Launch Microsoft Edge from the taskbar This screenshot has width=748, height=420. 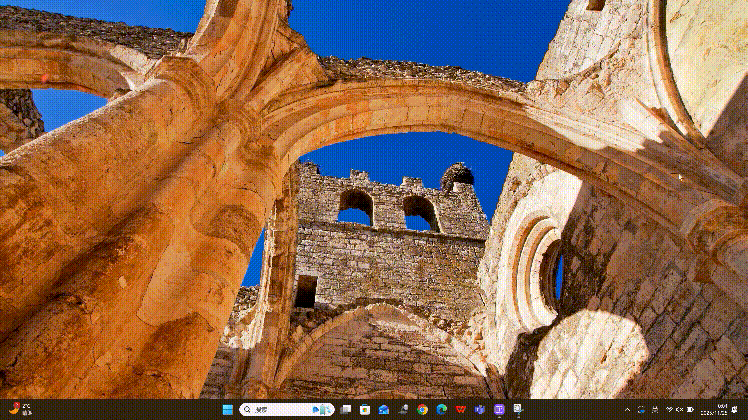click(x=441, y=410)
